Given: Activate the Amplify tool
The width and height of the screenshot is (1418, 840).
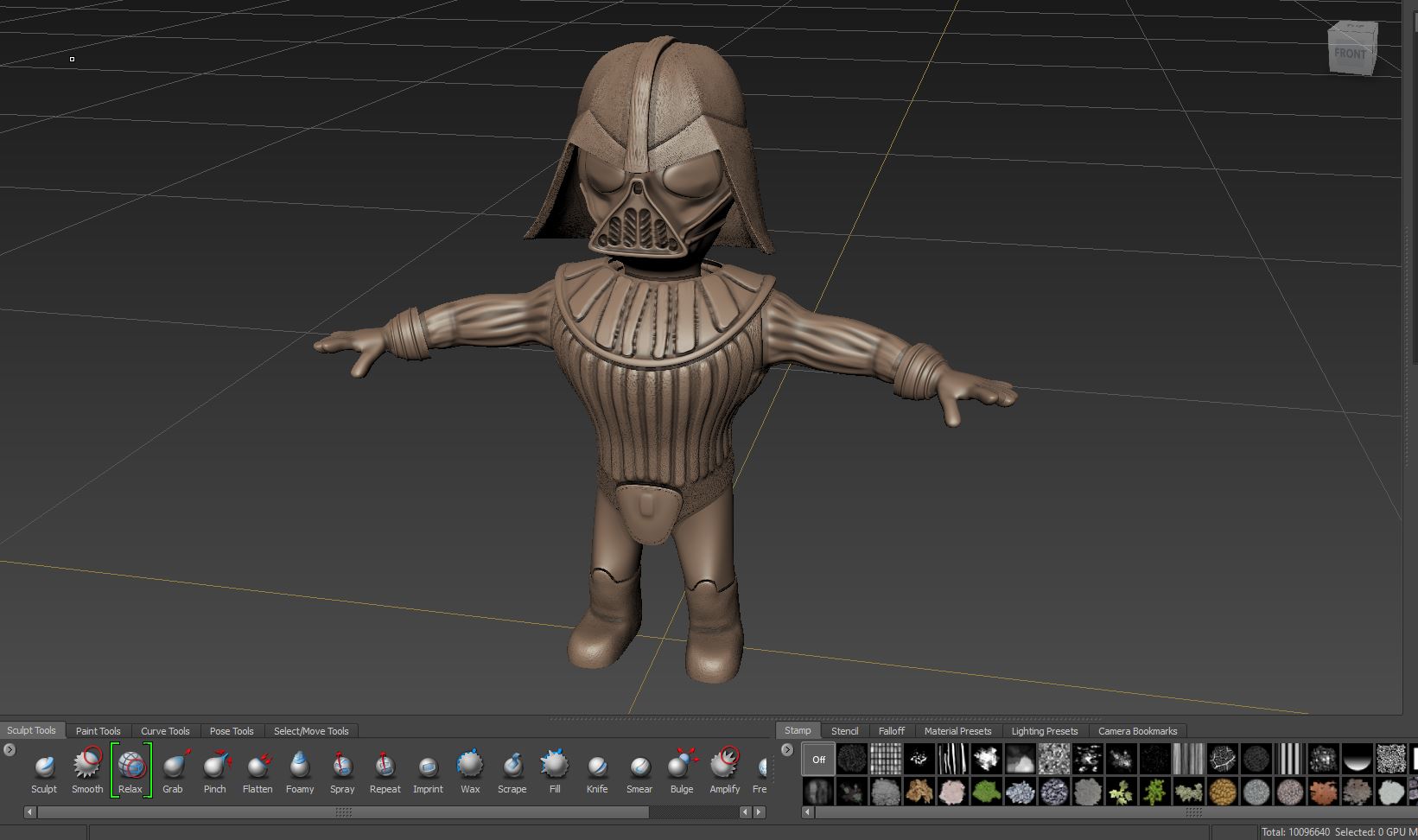Looking at the screenshot, I should [x=725, y=766].
